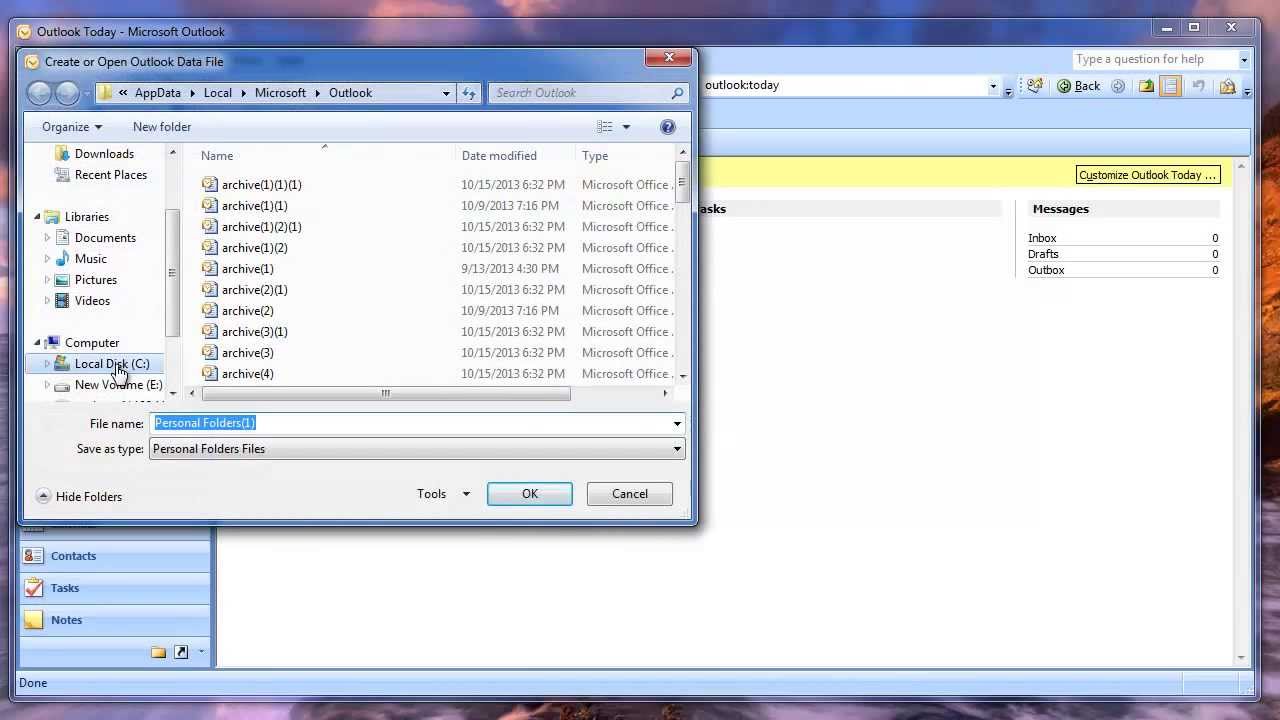Click Customize Outlook Today button
This screenshot has width=1280, height=720.
click(1148, 175)
